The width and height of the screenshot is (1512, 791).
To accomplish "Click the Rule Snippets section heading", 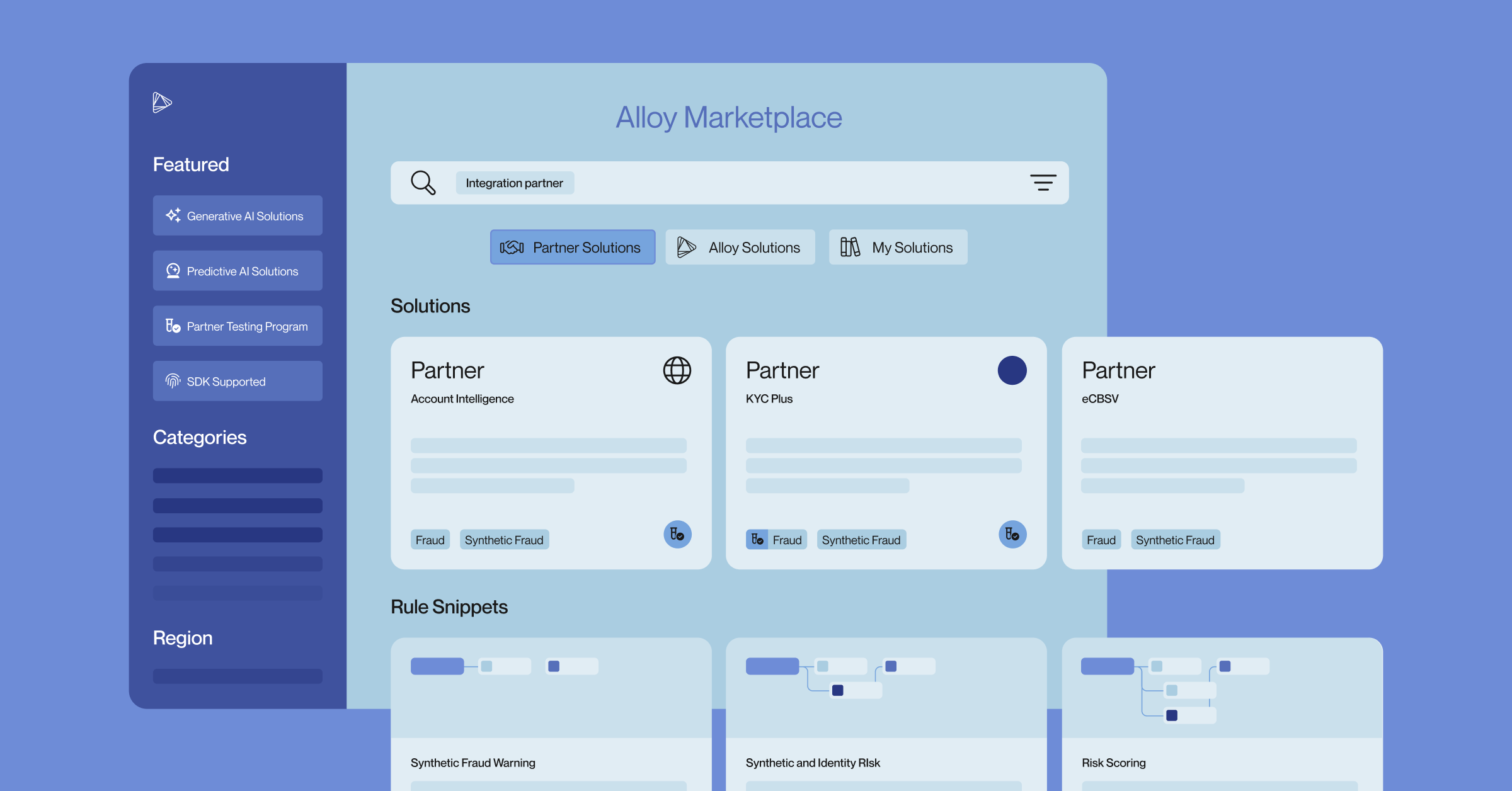I will tap(449, 606).
